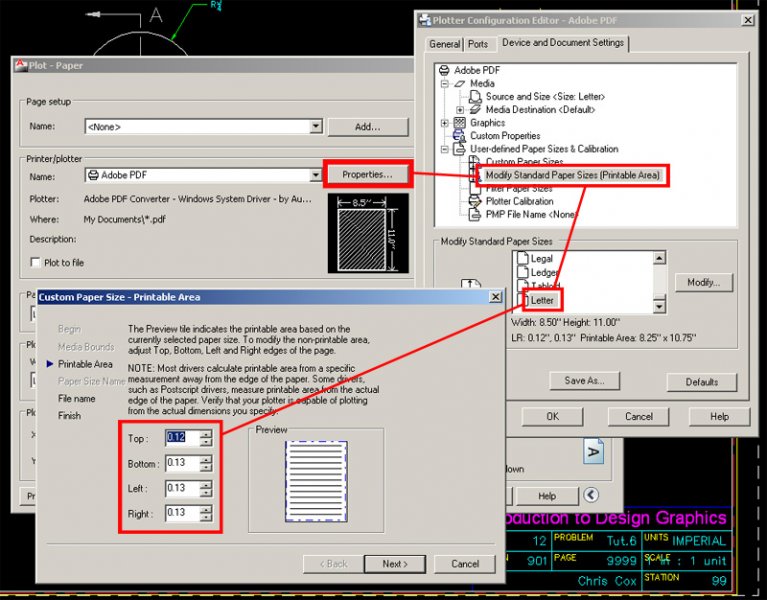Screen dimensions: 767x600
Task: Select the Device and Document Settings tab
Action: point(563,43)
